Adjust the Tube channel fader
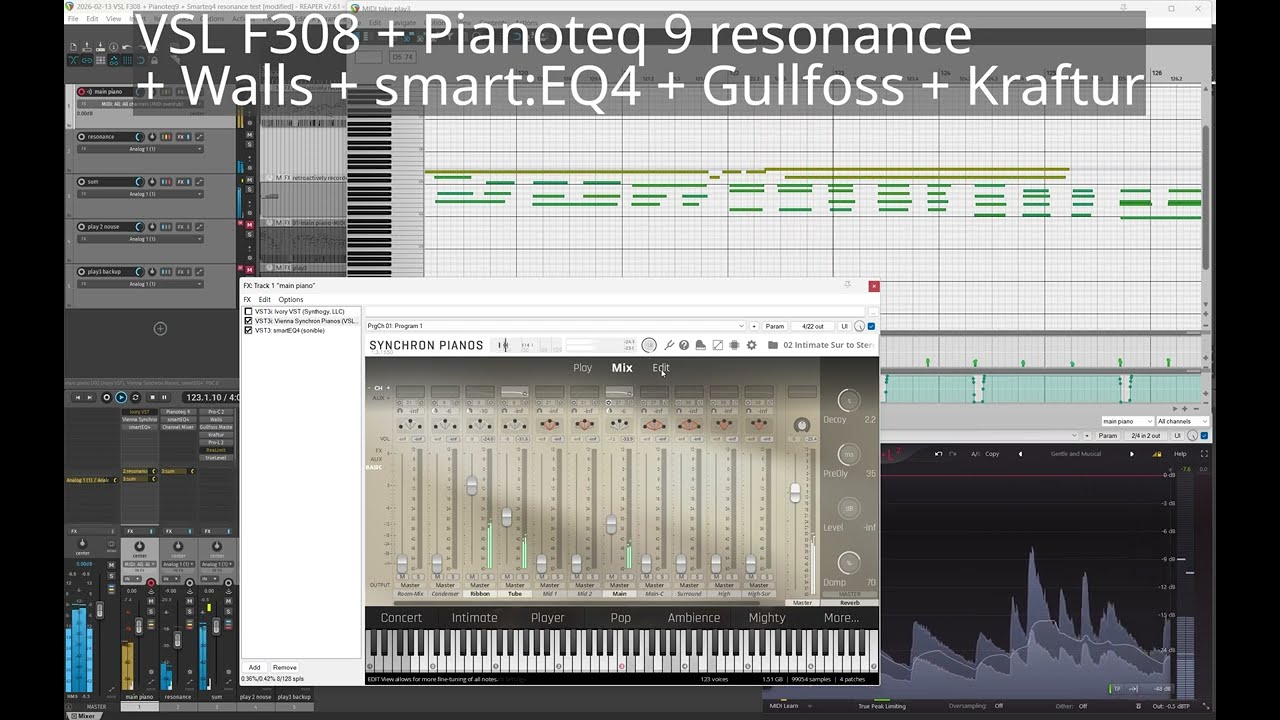Image resolution: width=1280 pixels, height=720 pixels. pyautogui.click(x=506, y=517)
